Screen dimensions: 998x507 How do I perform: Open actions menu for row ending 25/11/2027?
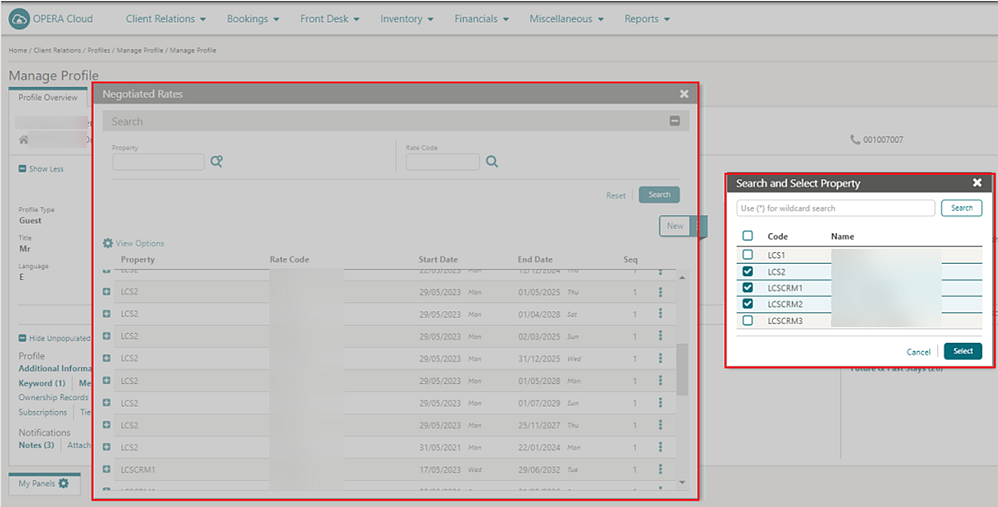point(660,425)
